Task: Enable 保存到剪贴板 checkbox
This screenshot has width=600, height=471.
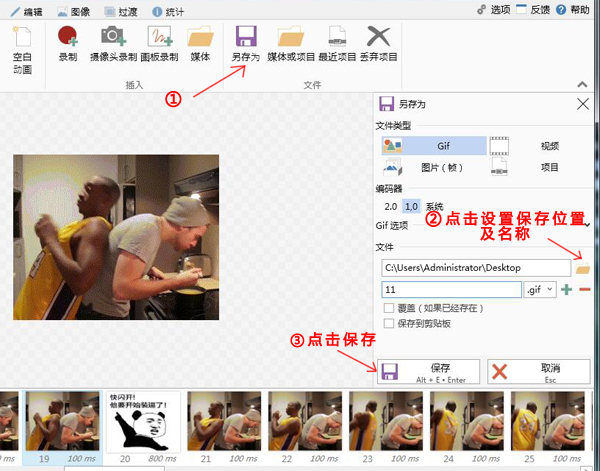Action: point(389,324)
